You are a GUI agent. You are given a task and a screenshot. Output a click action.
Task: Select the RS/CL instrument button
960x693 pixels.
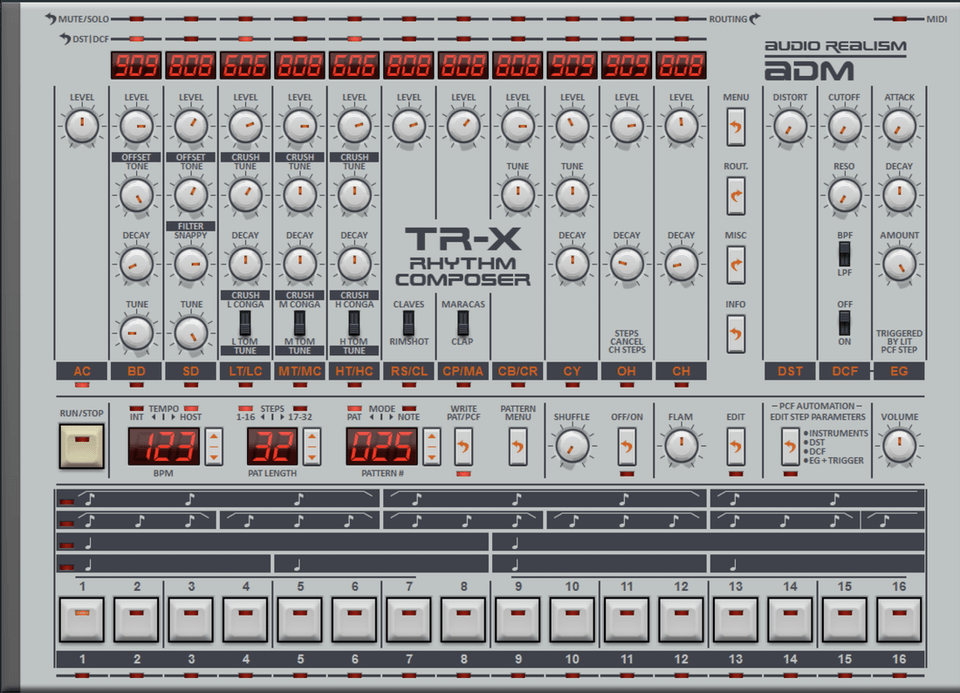click(x=408, y=371)
